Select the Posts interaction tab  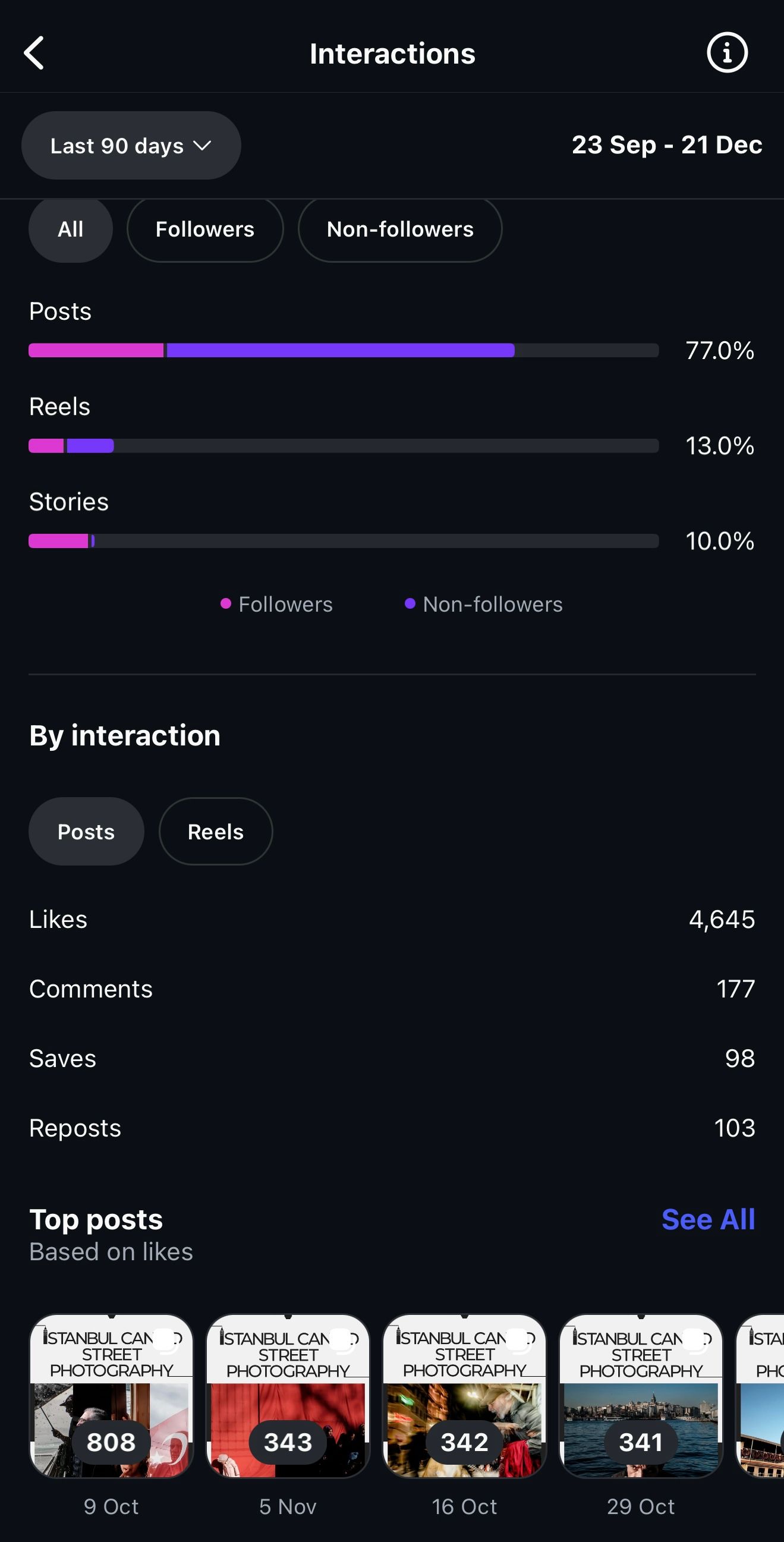tap(86, 832)
